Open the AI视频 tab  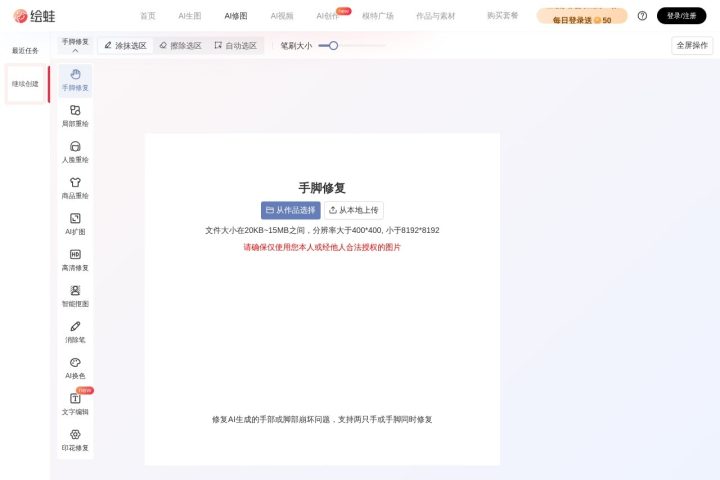coord(282,16)
